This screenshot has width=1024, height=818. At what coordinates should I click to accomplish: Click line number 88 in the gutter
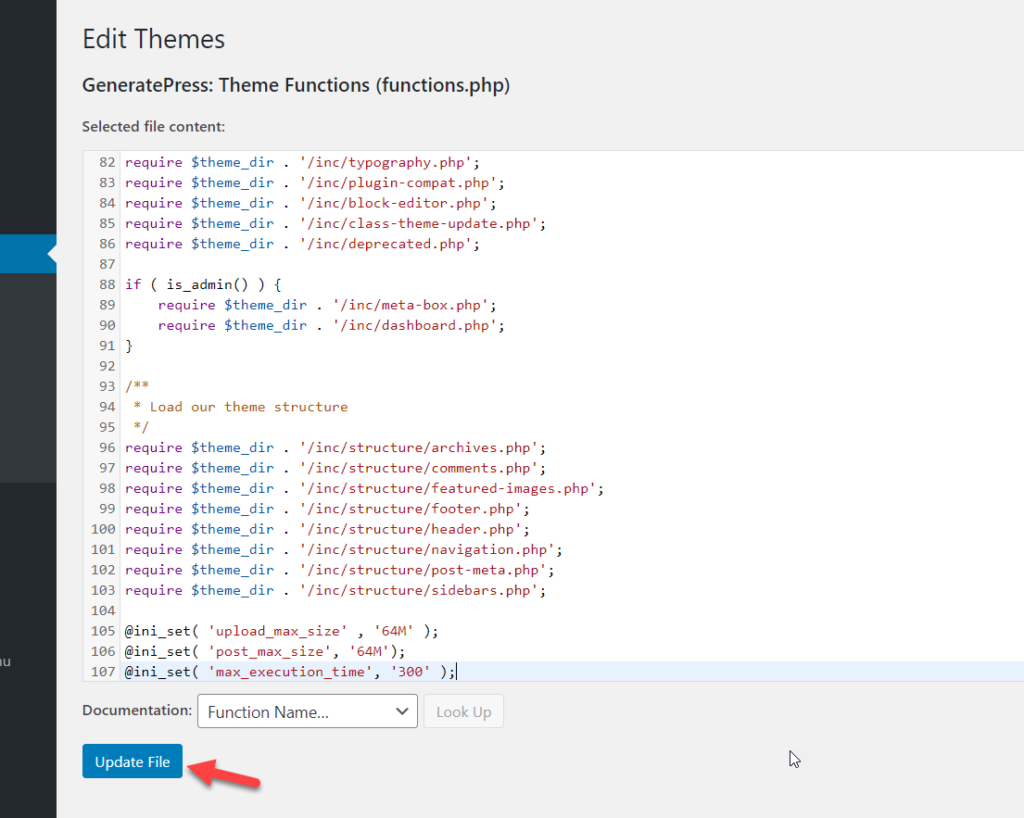[x=104, y=284]
